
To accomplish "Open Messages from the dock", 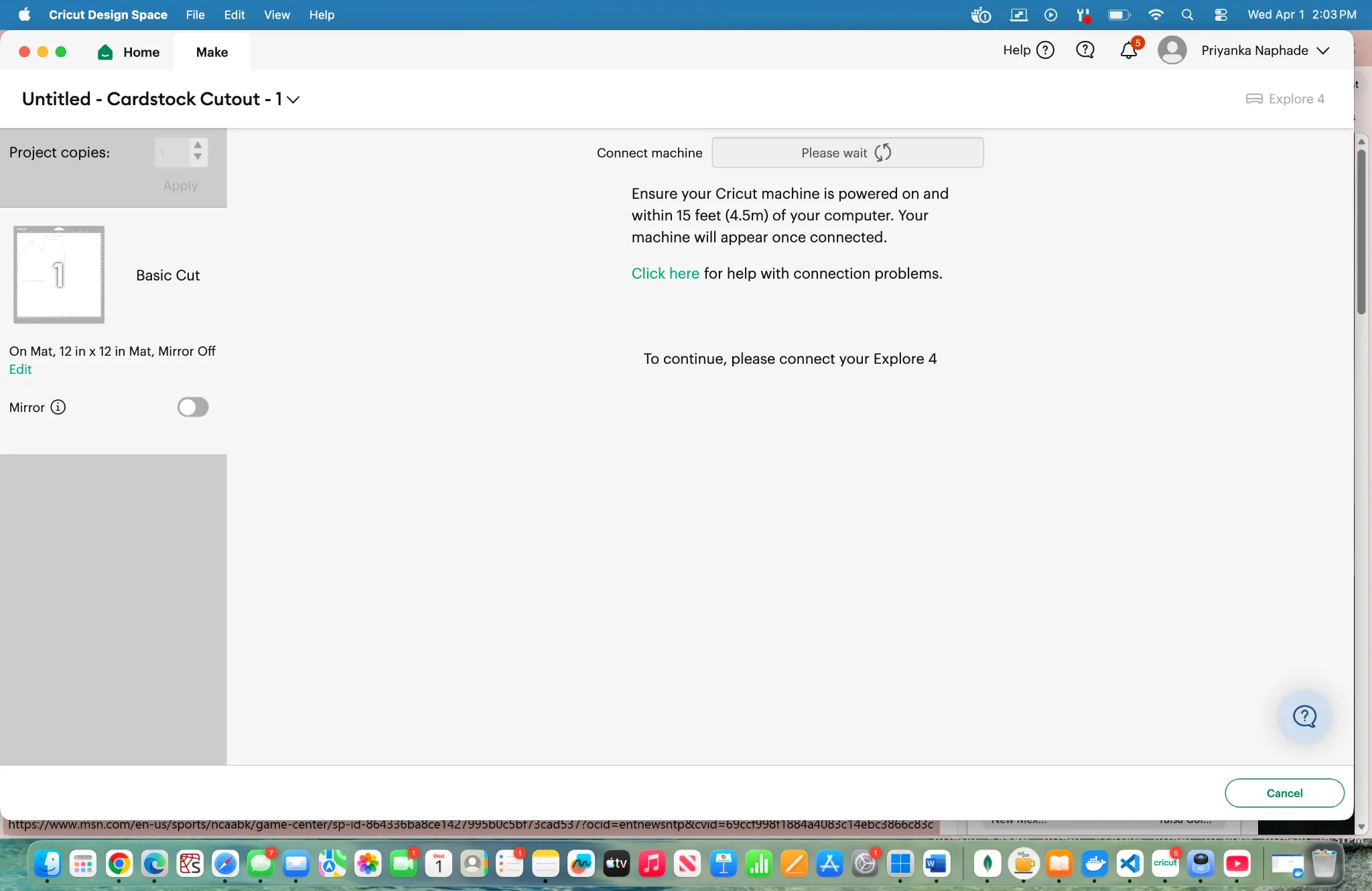I will (x=261, y=864).
